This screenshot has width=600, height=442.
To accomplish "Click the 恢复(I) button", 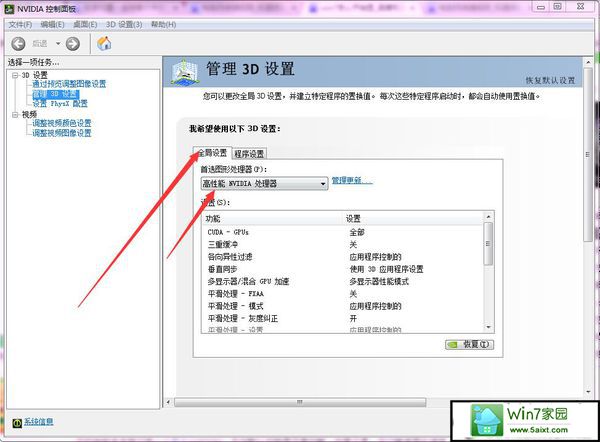I will (470, 344).
